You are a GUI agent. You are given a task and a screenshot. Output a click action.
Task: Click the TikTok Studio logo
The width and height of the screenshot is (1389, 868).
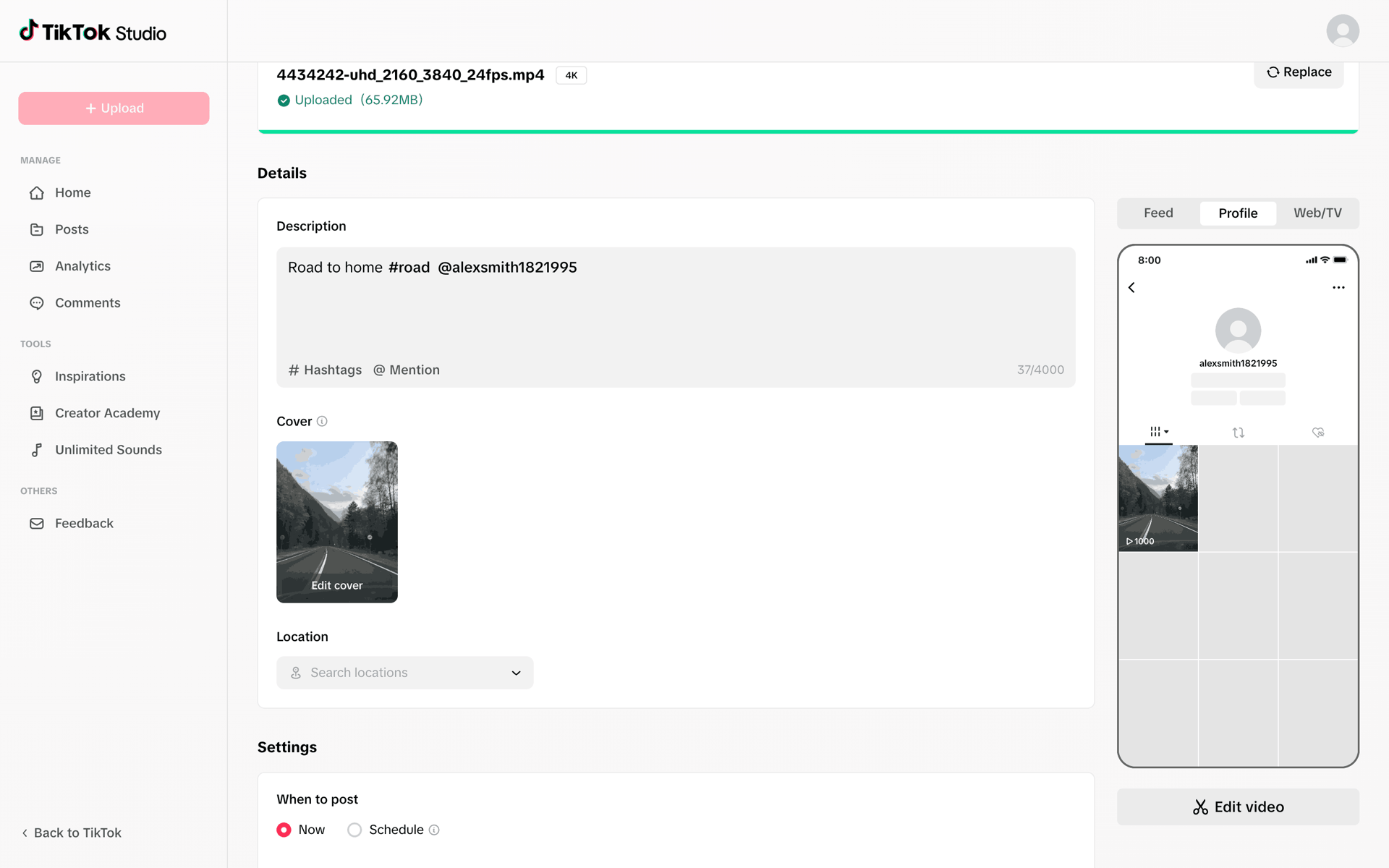pyautogui.click(x=93, y=32)
